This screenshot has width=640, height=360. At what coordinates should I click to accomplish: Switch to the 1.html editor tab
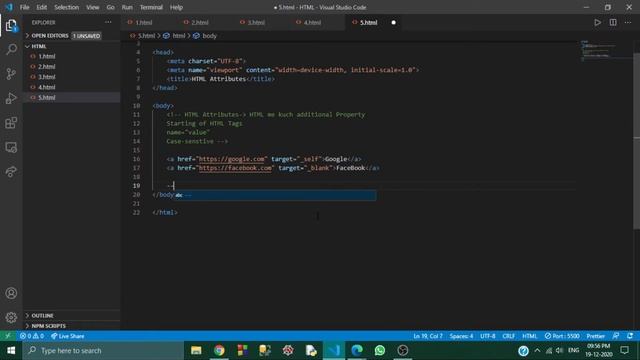[x=144, y=22]
